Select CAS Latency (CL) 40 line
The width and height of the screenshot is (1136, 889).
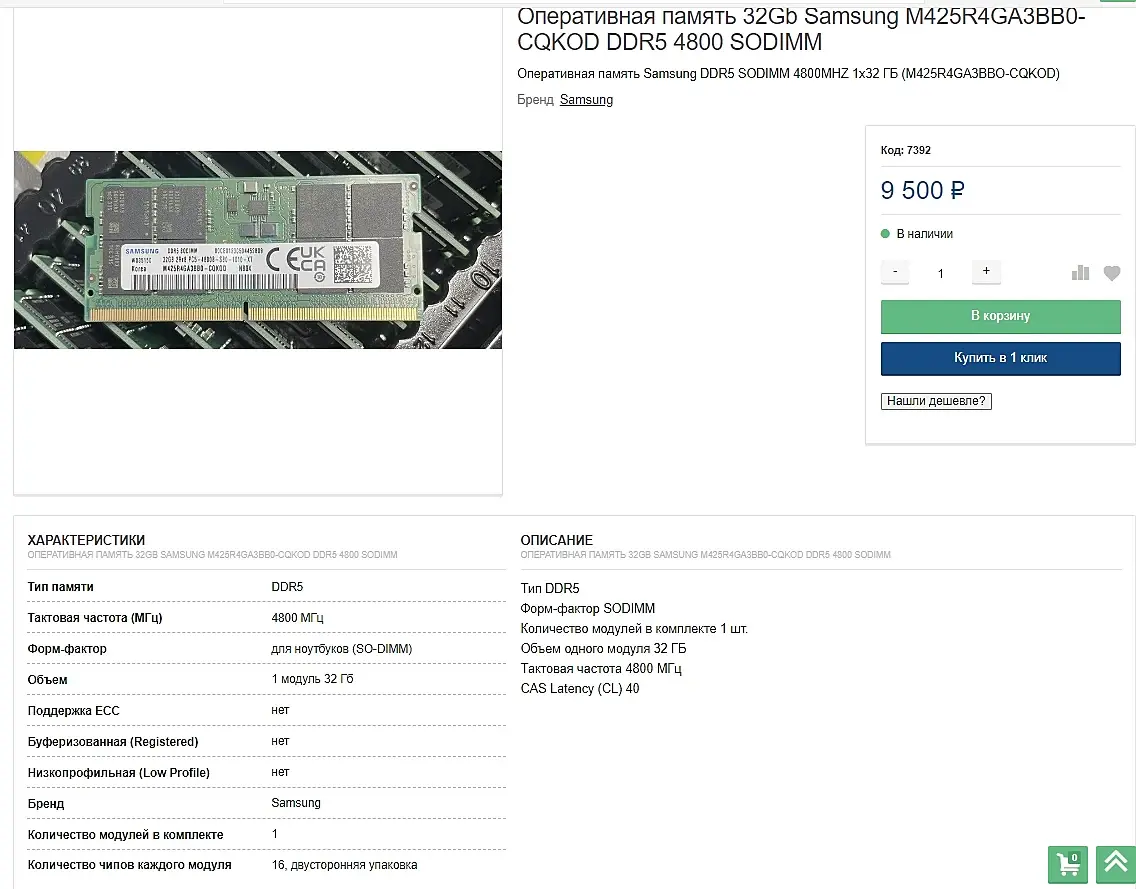(x=580, y=688)
